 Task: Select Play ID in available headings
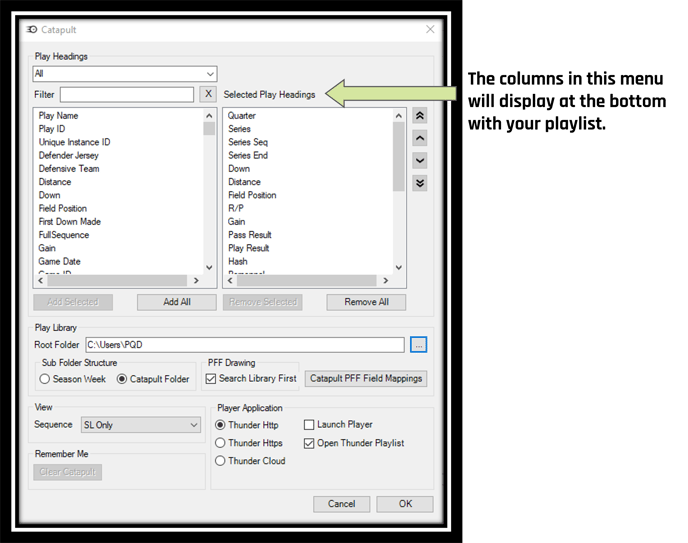(x=52, y=129)
